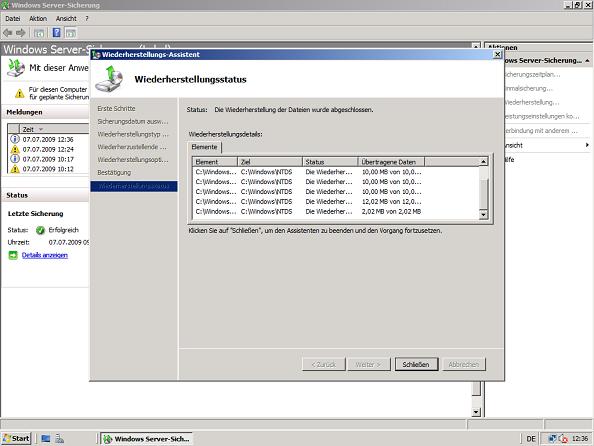Click main pane scroll down arrow

click(x=476, y=412)
